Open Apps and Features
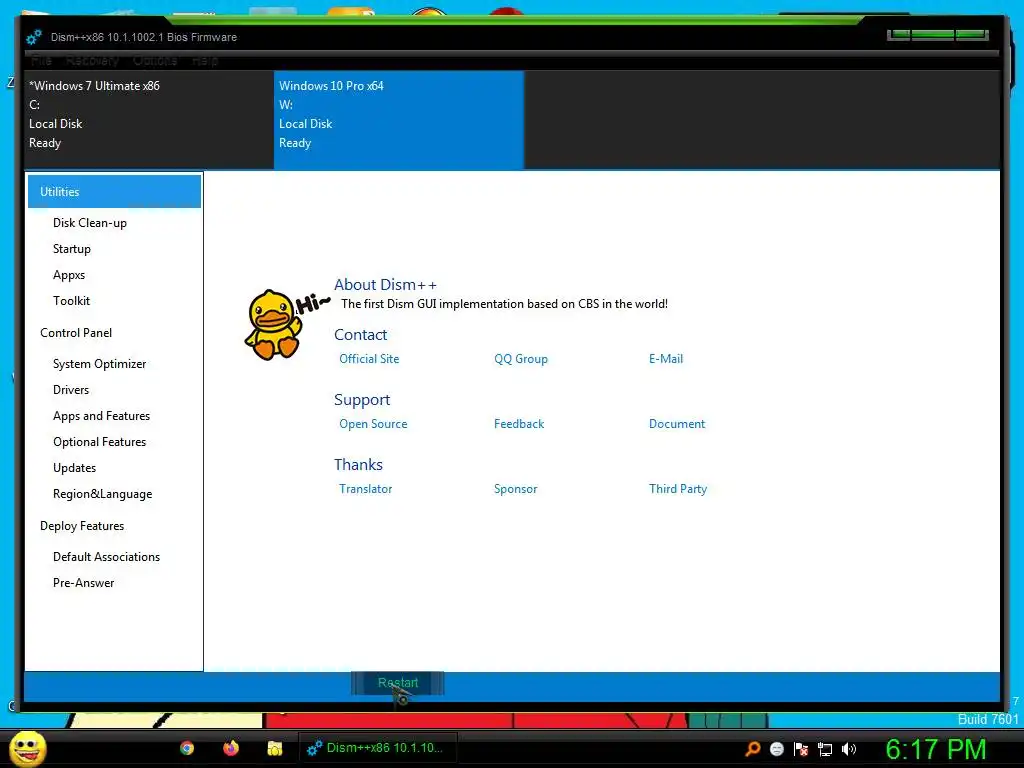This screenshot has height=768, width=1024. point(101,416)
